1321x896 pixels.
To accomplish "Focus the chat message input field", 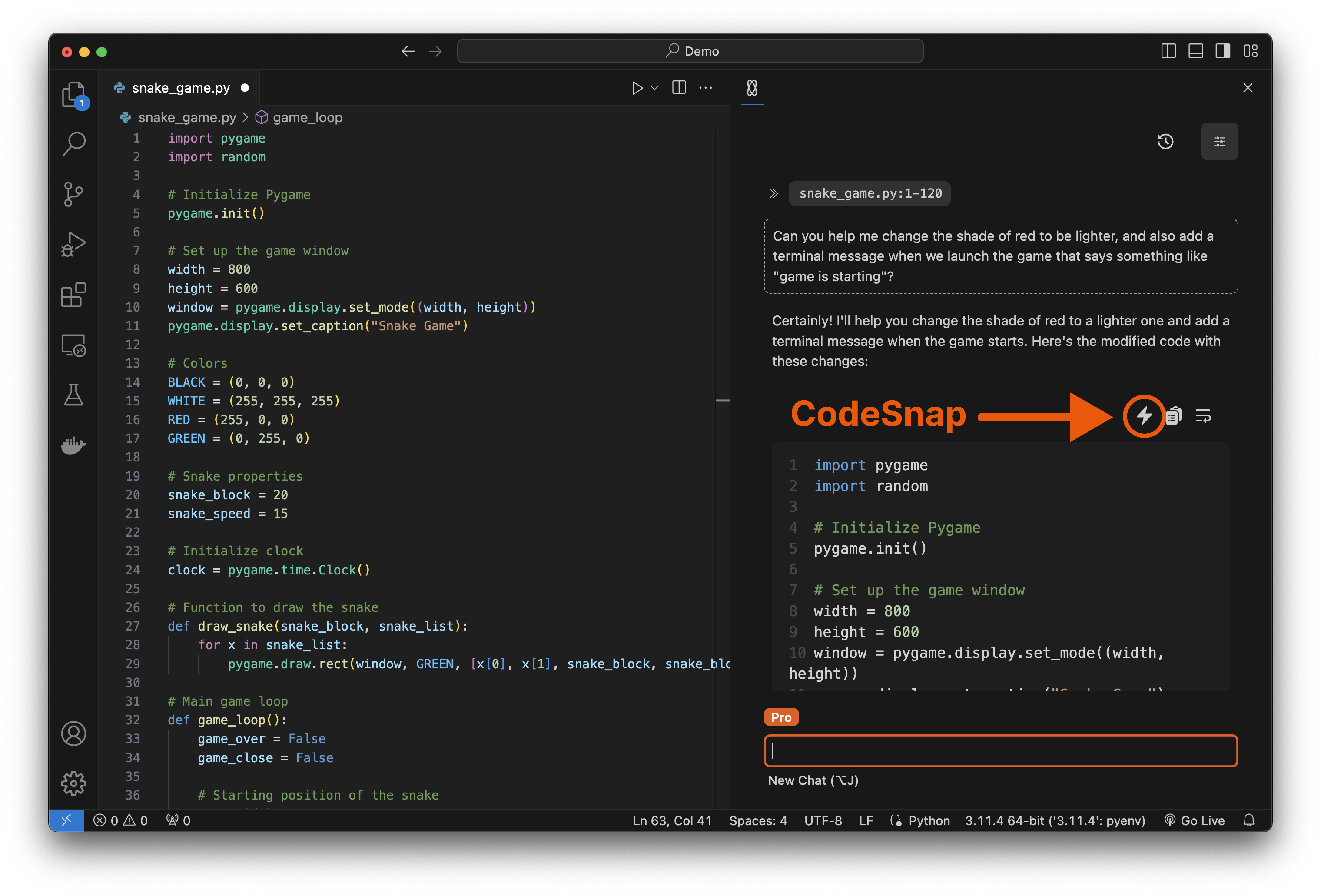I will click(x=1000, y=751).
